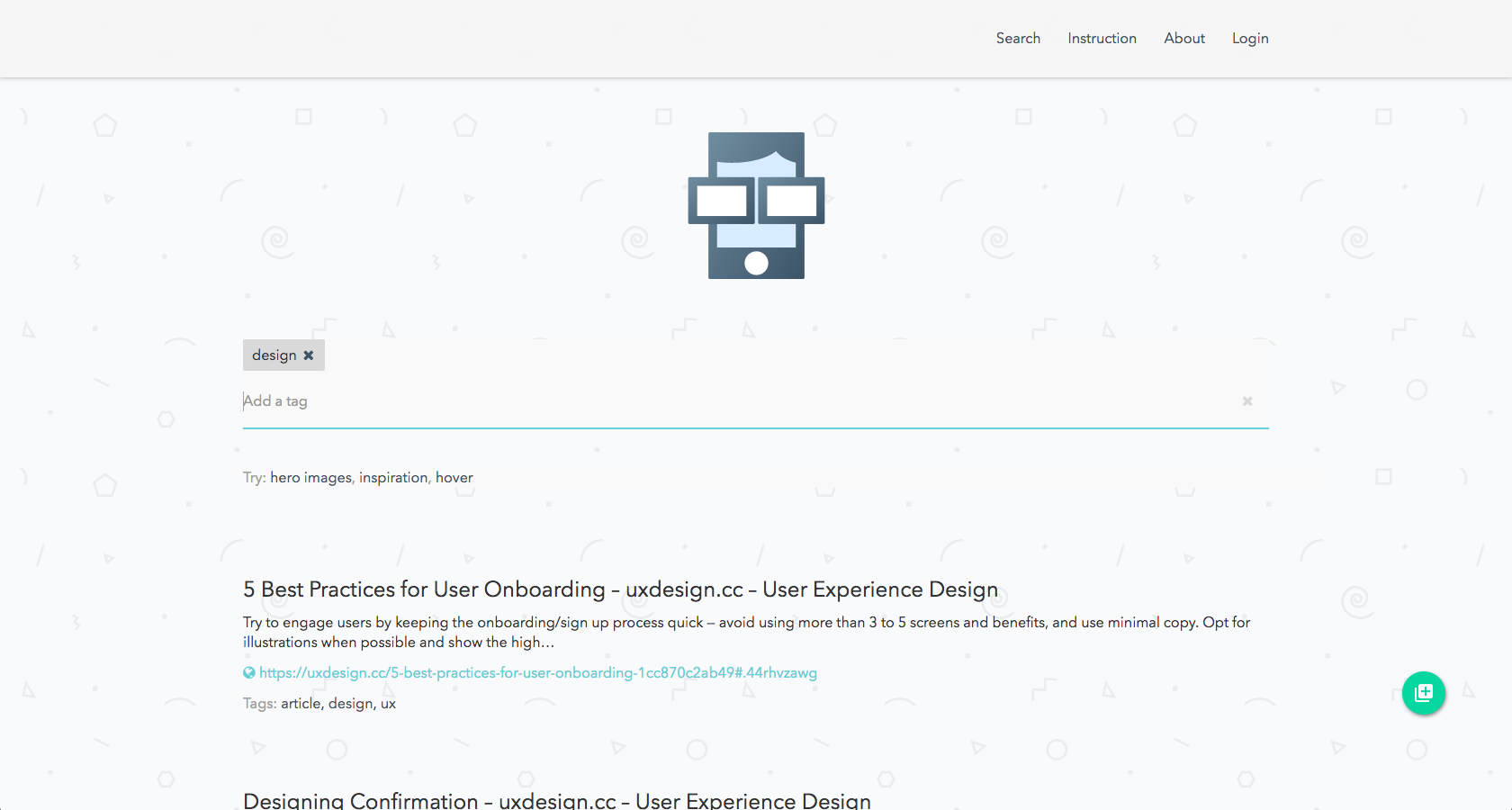Click the green floating add bookmark button
The height and width of the screenshot is (810, 1512).
tap(1424, 693)
